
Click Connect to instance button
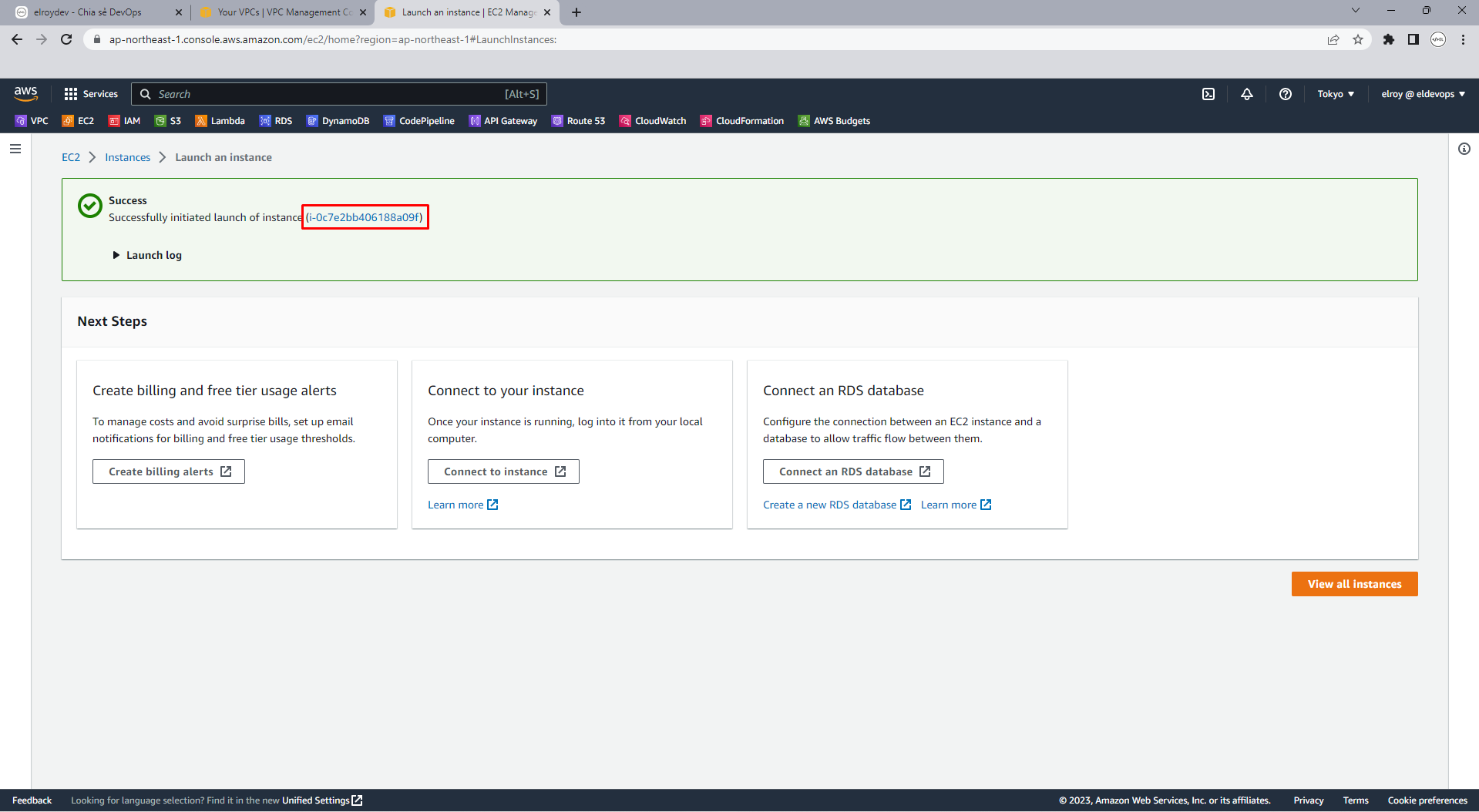point(503,471)
